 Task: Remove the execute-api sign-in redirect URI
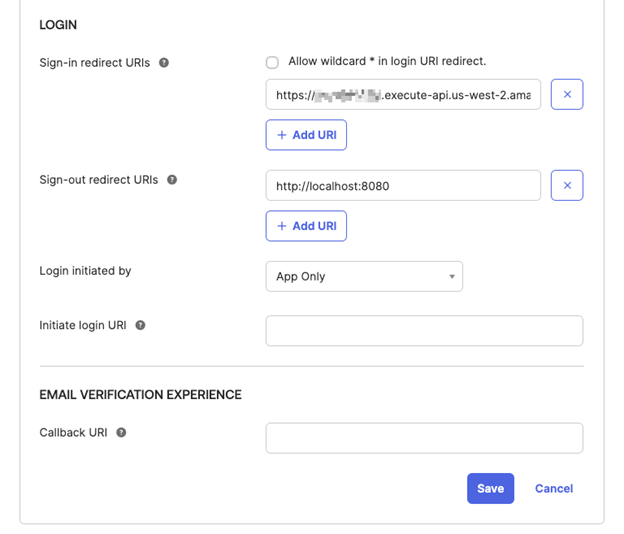pos(567,95)
